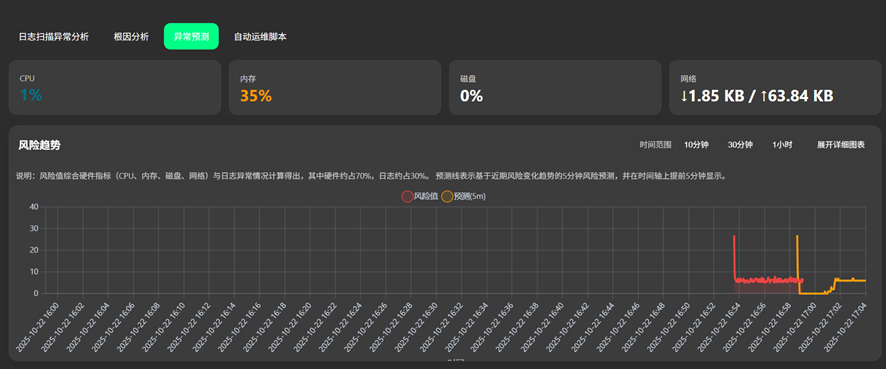Click the red 风险值 legend circle
This screenshot has height=369, width=886.
407,197
